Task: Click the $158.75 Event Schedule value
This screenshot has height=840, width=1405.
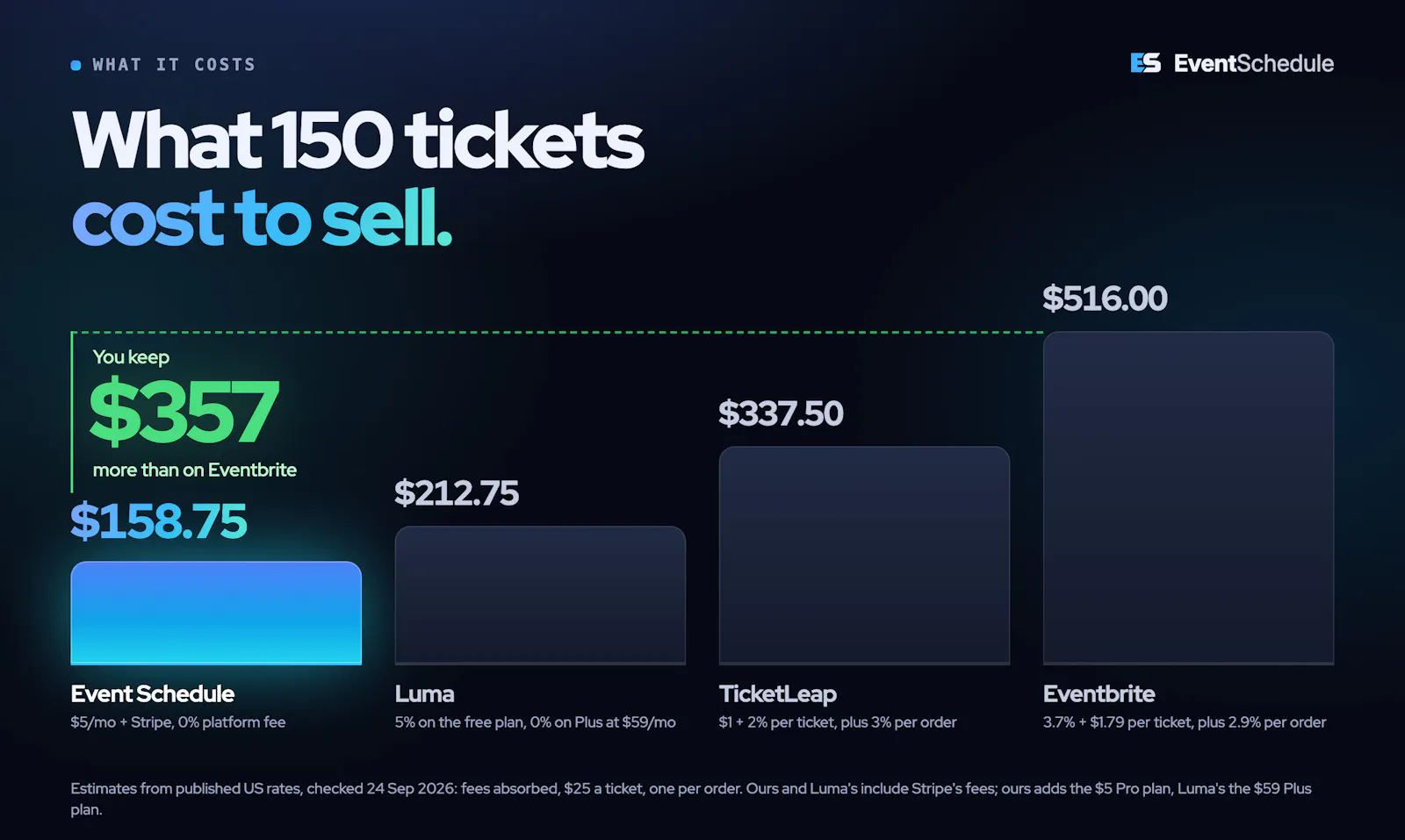Action: tap(159, 521)
